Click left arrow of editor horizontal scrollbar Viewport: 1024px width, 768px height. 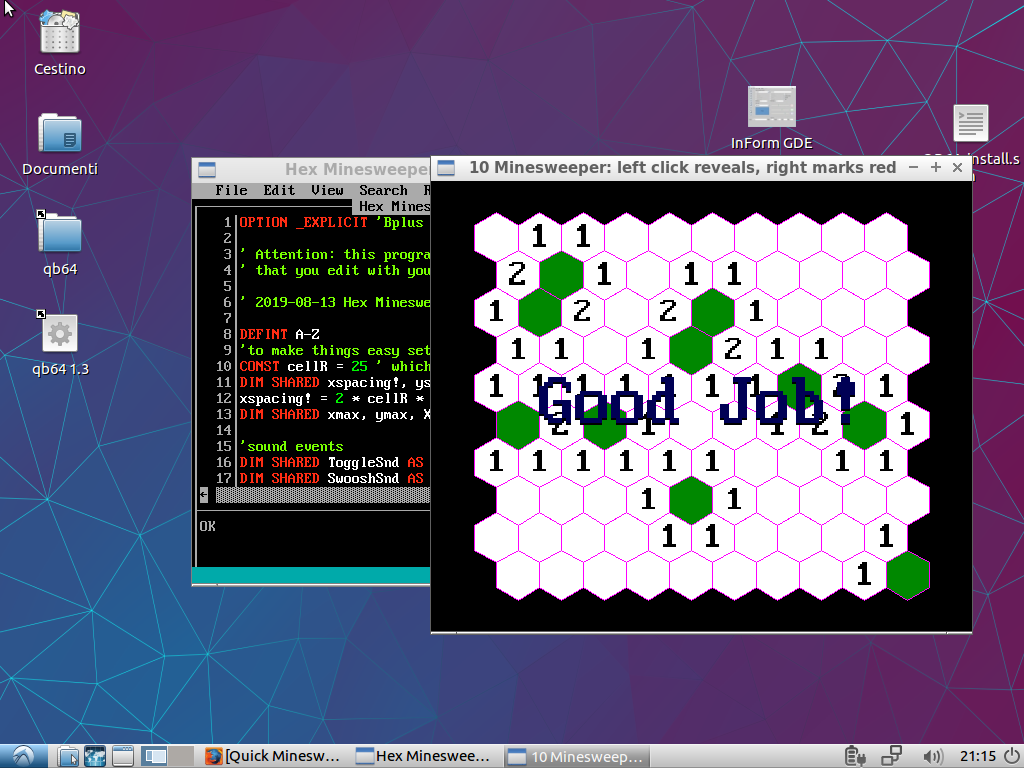[204, 494]
